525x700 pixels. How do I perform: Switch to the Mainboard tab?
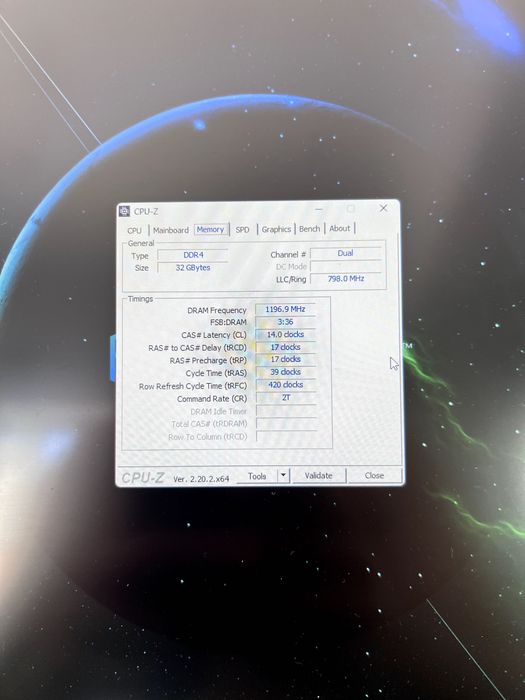(171, 230)
